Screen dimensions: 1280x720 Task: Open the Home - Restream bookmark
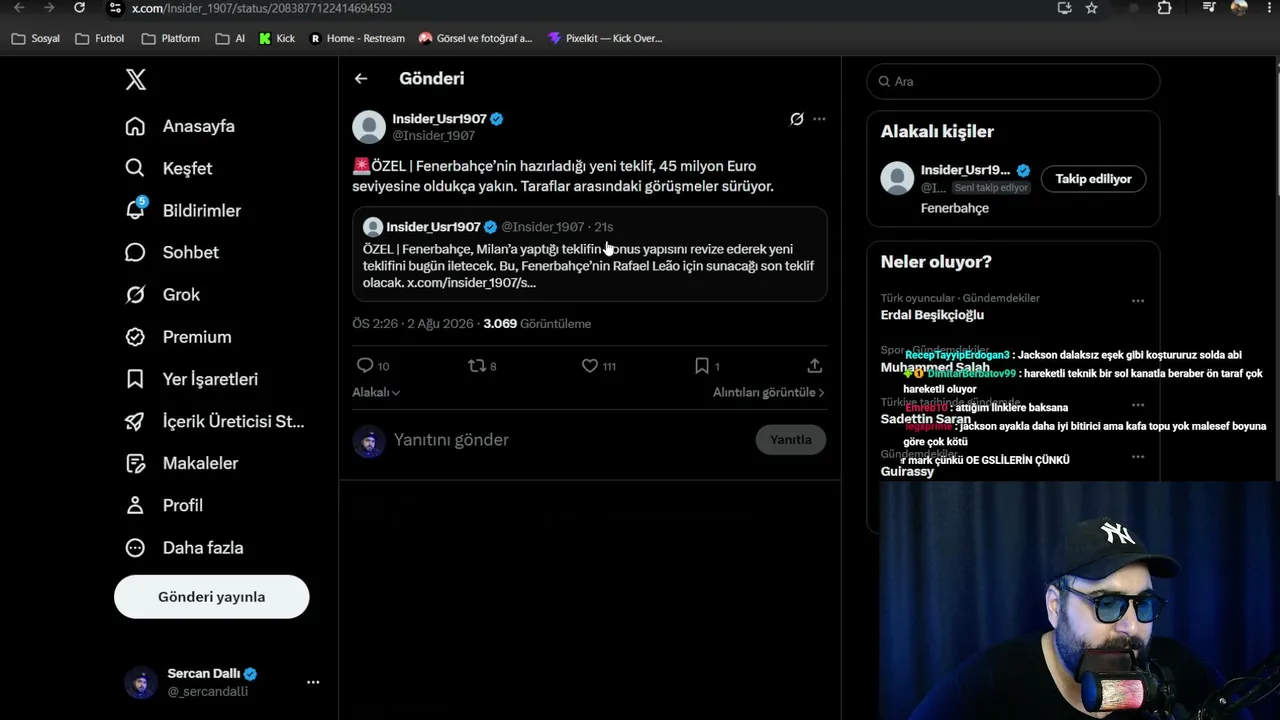357,38
